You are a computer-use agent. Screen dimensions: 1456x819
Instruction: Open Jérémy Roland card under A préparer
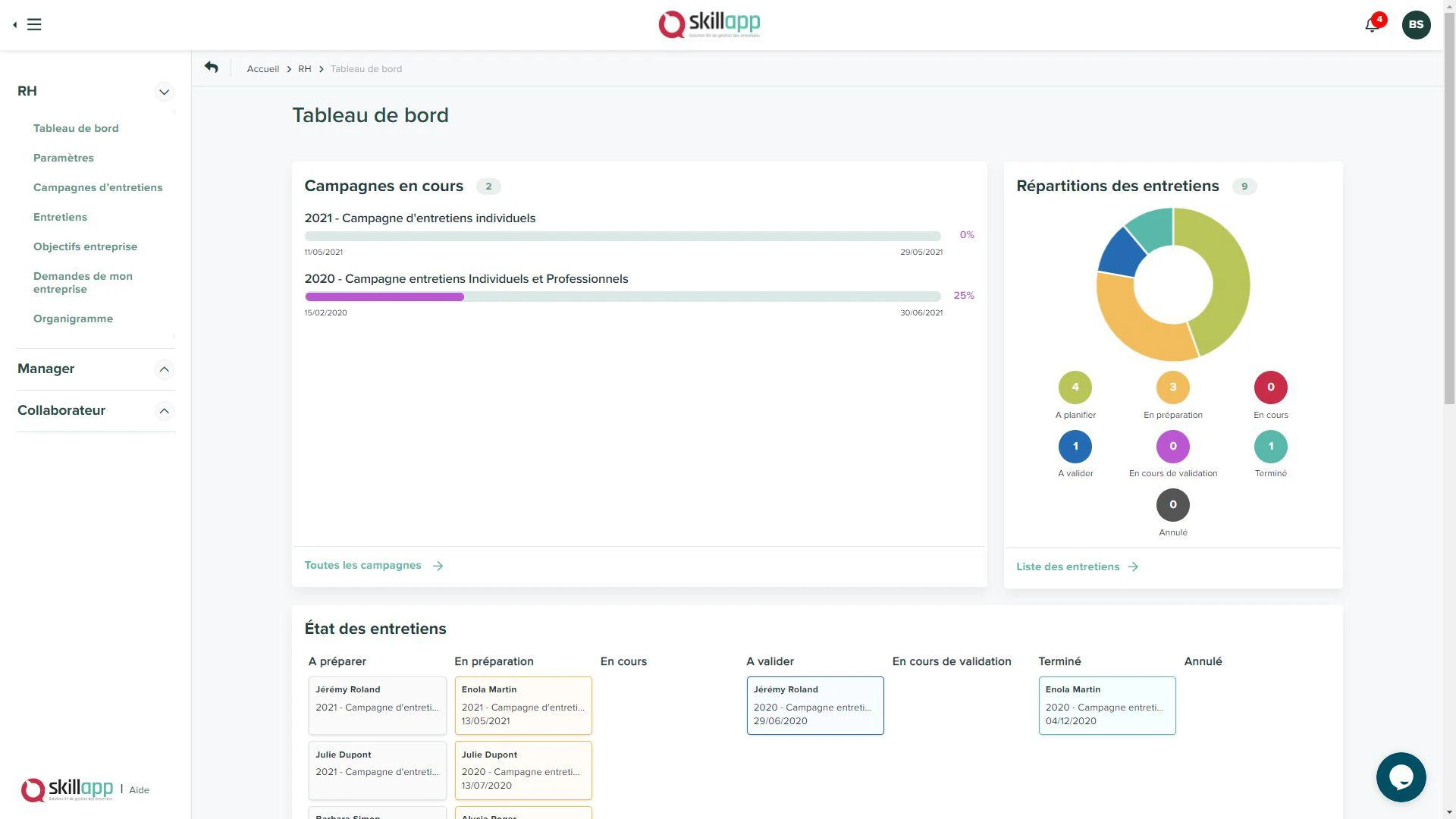[x=377, y=706]
